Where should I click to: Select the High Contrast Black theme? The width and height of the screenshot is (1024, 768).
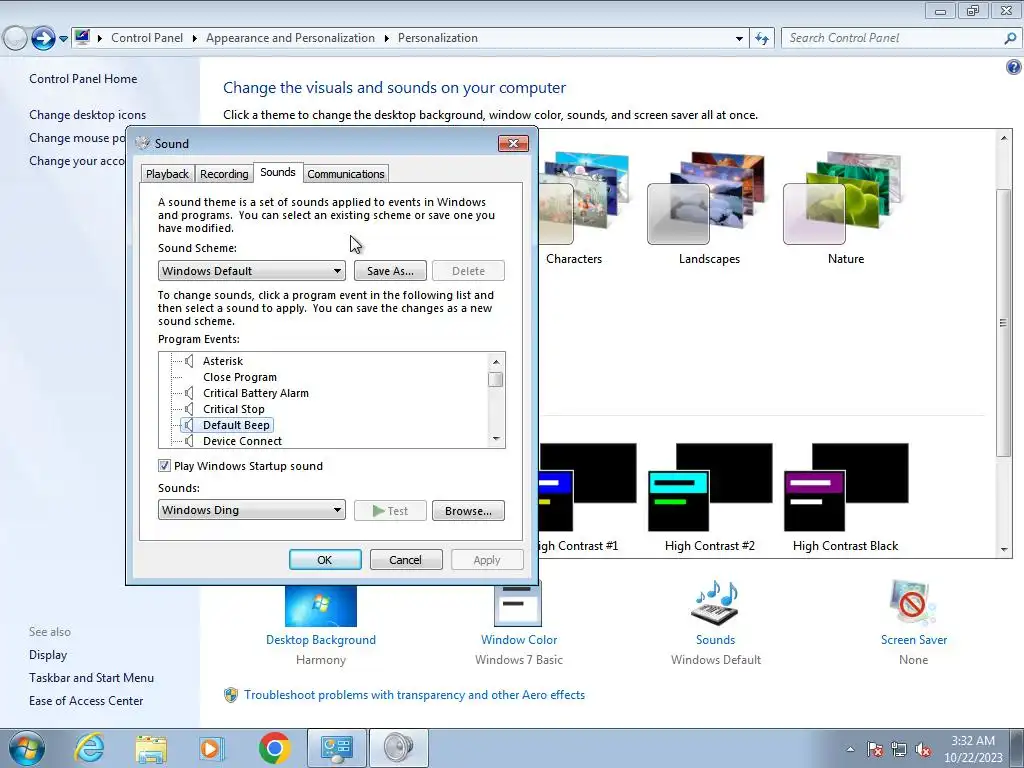[846, 498]
